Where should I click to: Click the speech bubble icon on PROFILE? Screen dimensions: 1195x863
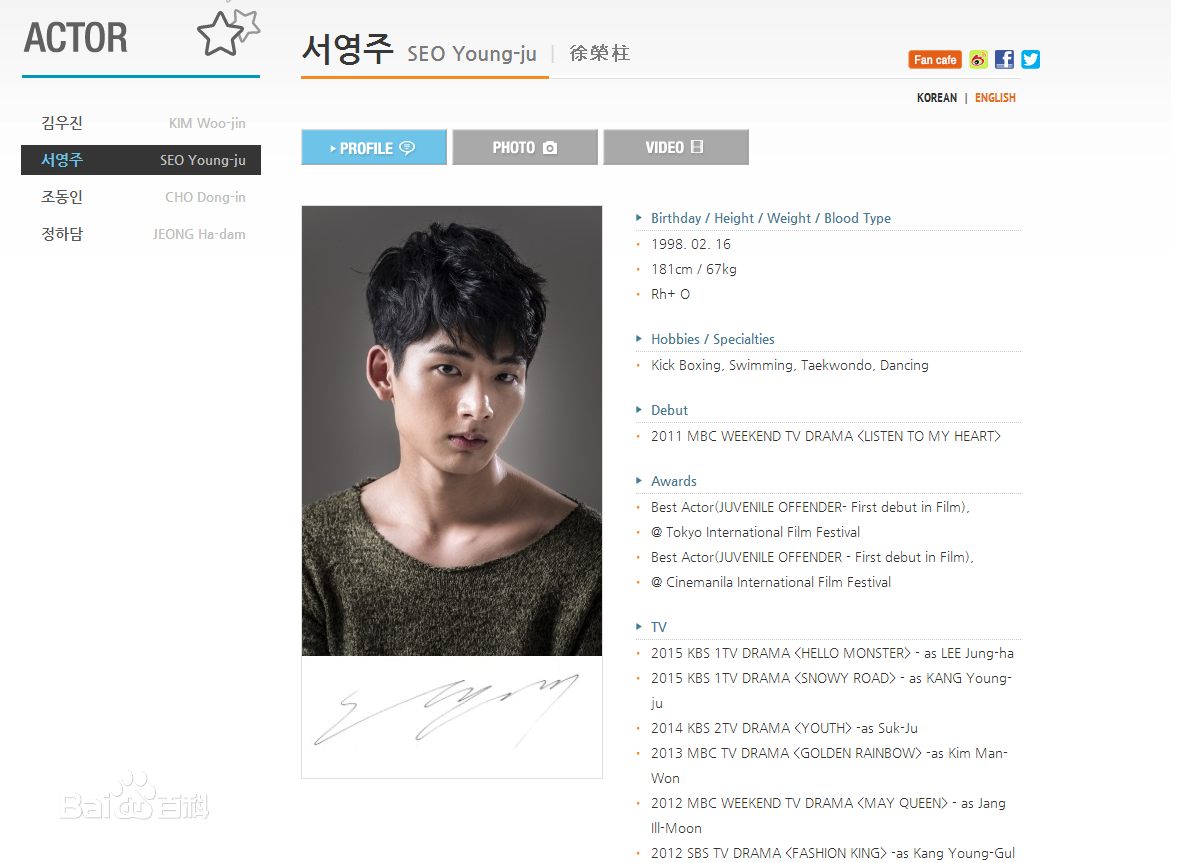click(408, 148)
